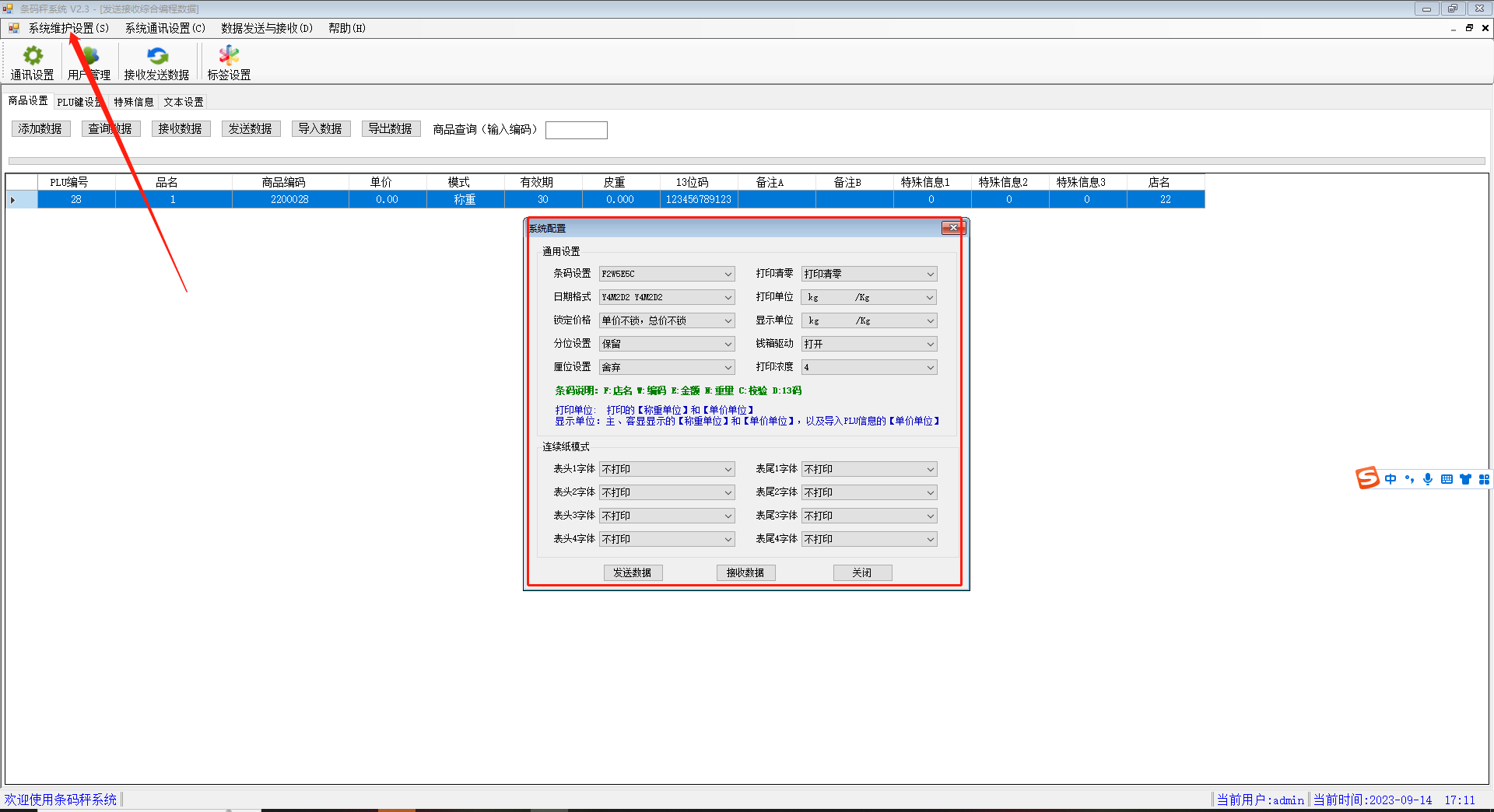Expand the 打印浓度 dropdown
1494x812 pixels.
click(x=869, y=367)
